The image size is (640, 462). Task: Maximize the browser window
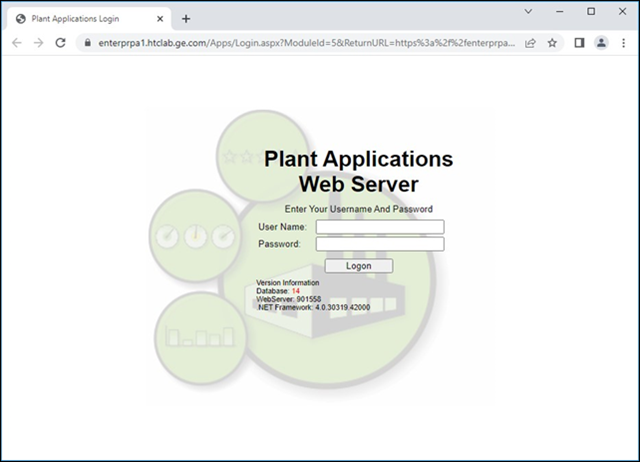coord(591,11)
